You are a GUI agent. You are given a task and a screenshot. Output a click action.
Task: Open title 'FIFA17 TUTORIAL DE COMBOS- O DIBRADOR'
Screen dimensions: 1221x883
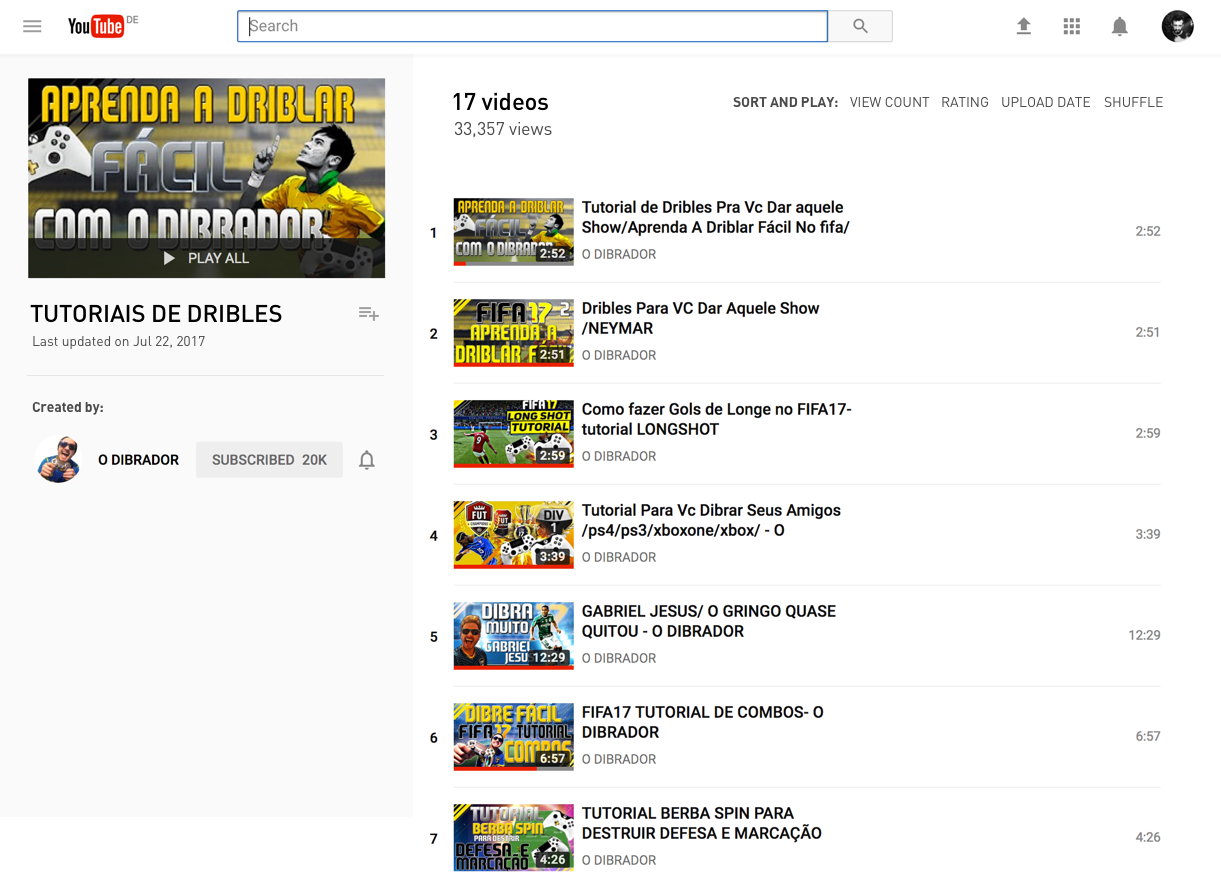click(703, 722)
